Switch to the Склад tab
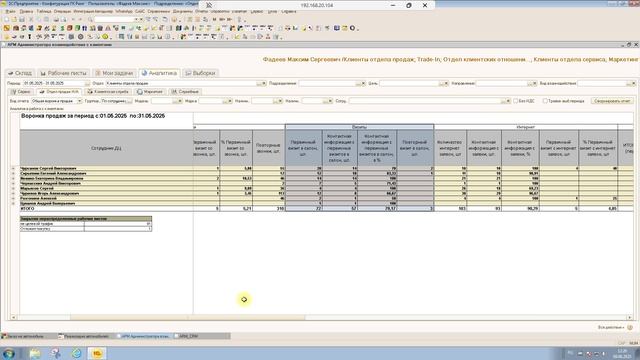The height and width of the screenshot is (360, 640). (20, 73)
